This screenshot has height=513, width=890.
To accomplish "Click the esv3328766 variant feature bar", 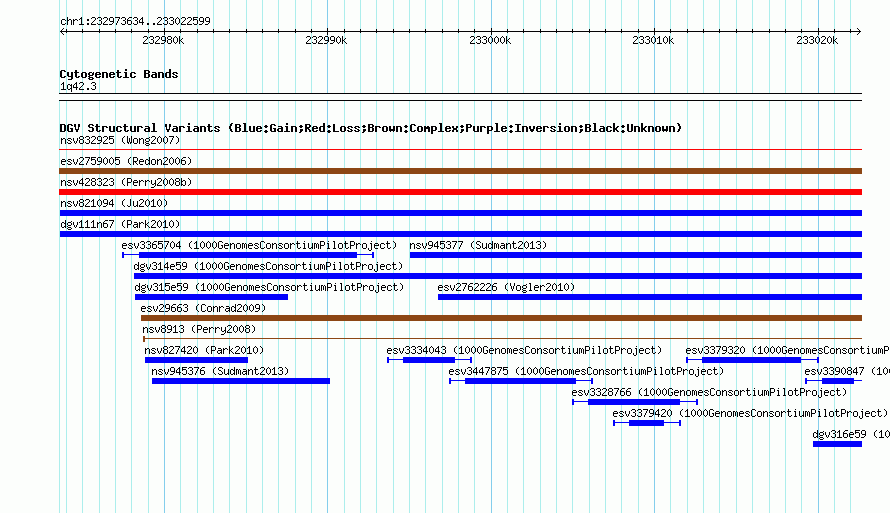I will [x=635, y=402].
